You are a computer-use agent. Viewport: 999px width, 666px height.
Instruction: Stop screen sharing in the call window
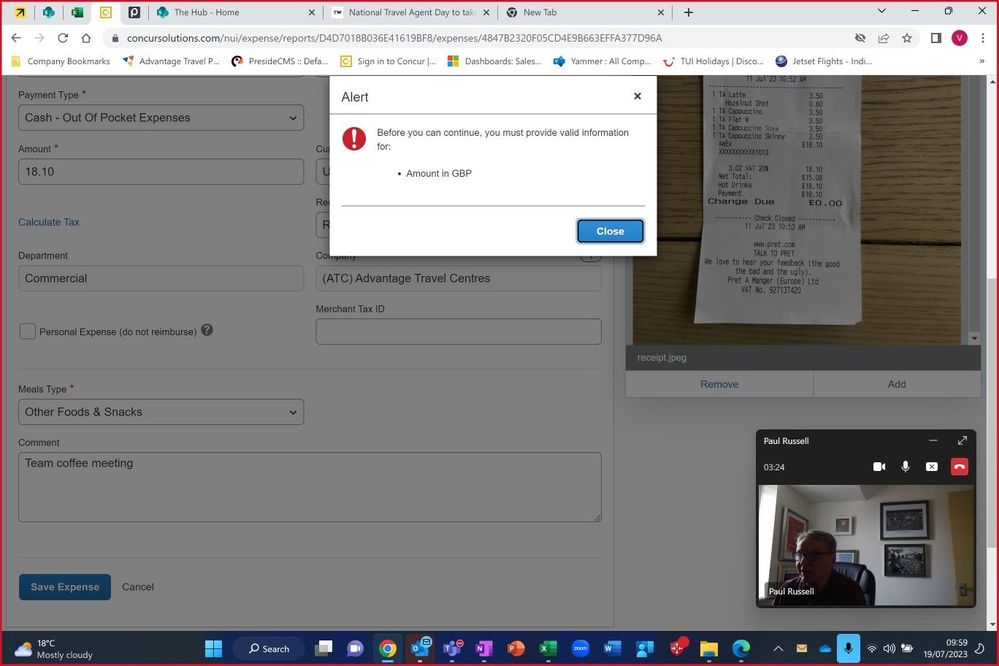931,467
